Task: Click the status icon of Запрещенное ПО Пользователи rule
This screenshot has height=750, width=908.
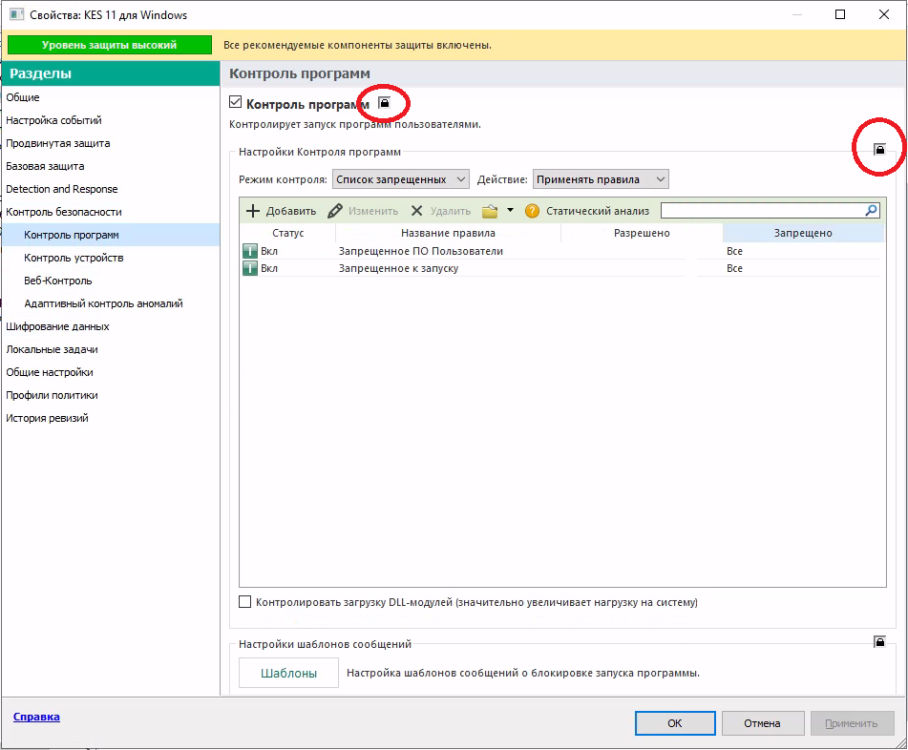Action: (250, 251)
